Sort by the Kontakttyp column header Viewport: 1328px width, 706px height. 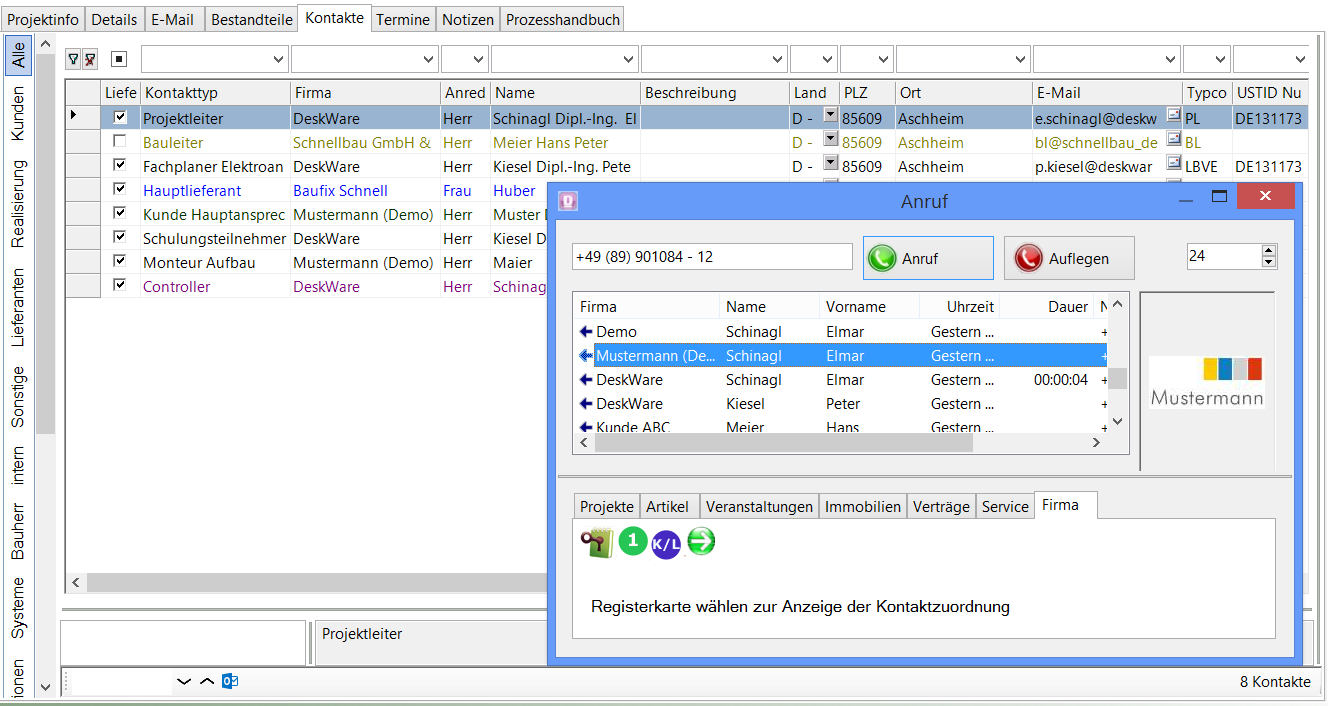click(215, 93)
